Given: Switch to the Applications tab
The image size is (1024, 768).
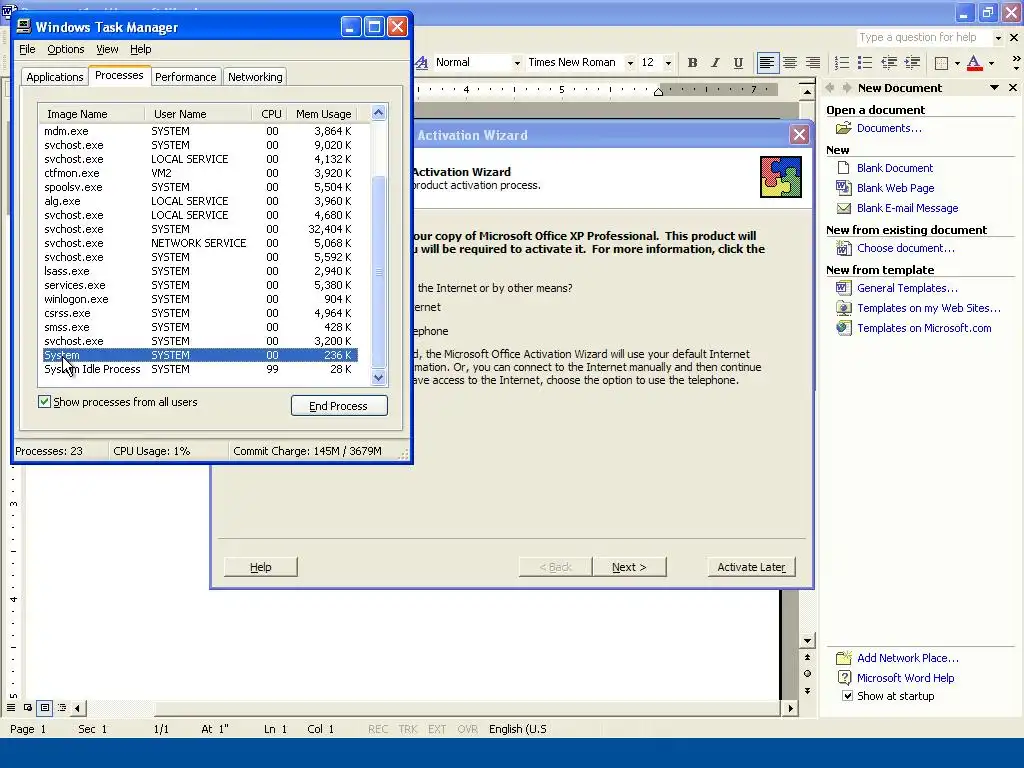Looking at the screenshot, I should click(55, 77).
